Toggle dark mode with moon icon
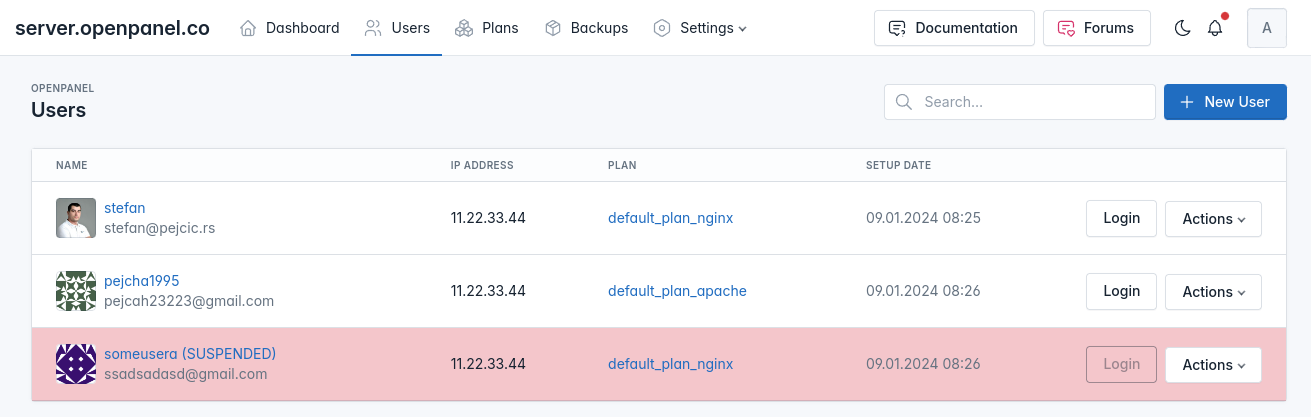1311x417 pixels. point(1182,28)
